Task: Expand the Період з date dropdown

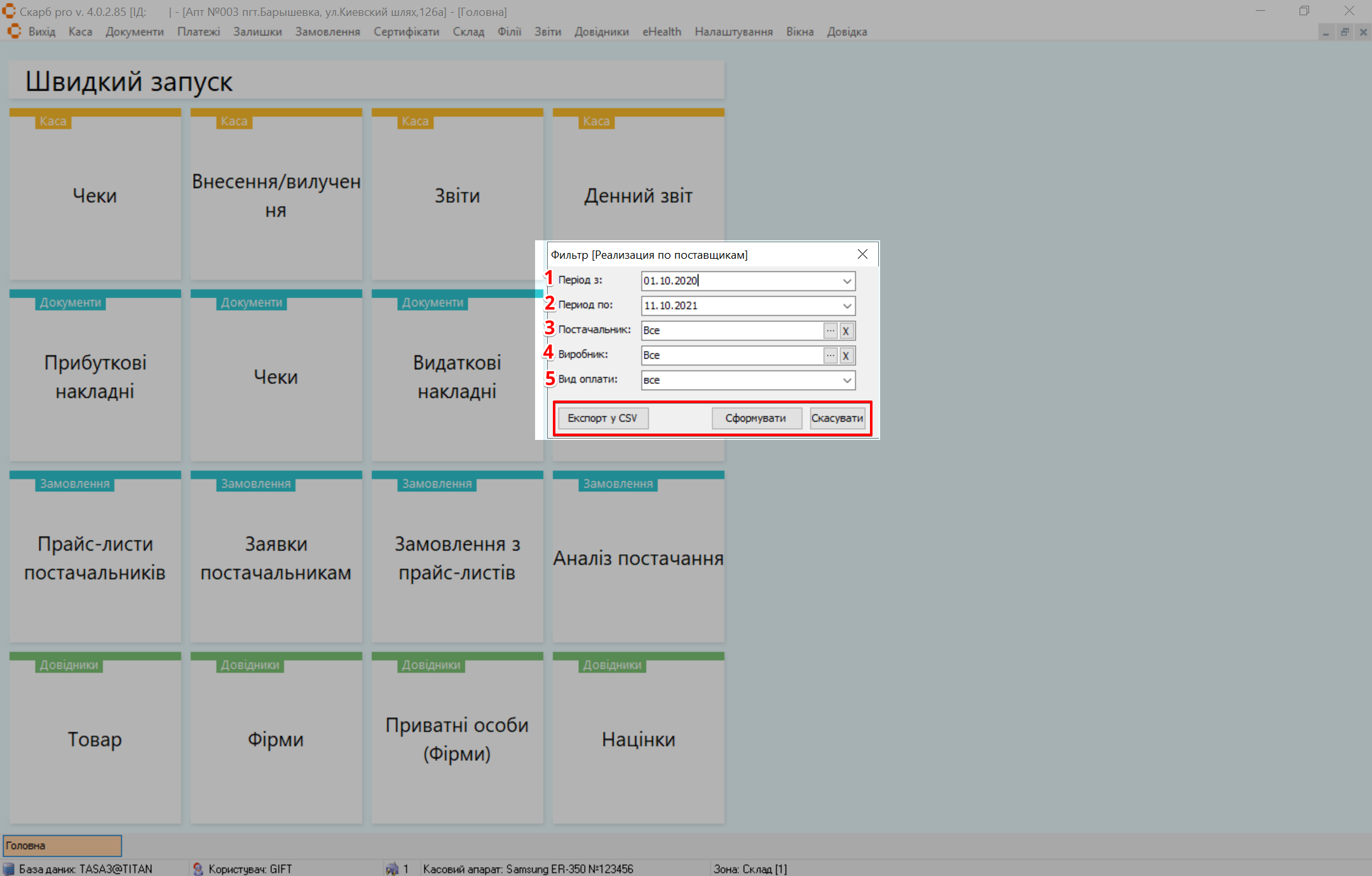Action: coord(846,281)
